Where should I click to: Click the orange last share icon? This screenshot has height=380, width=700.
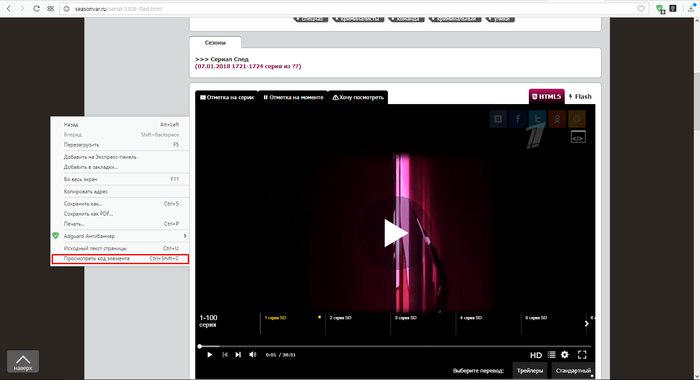pyautogui.click(x=577, y=119)
